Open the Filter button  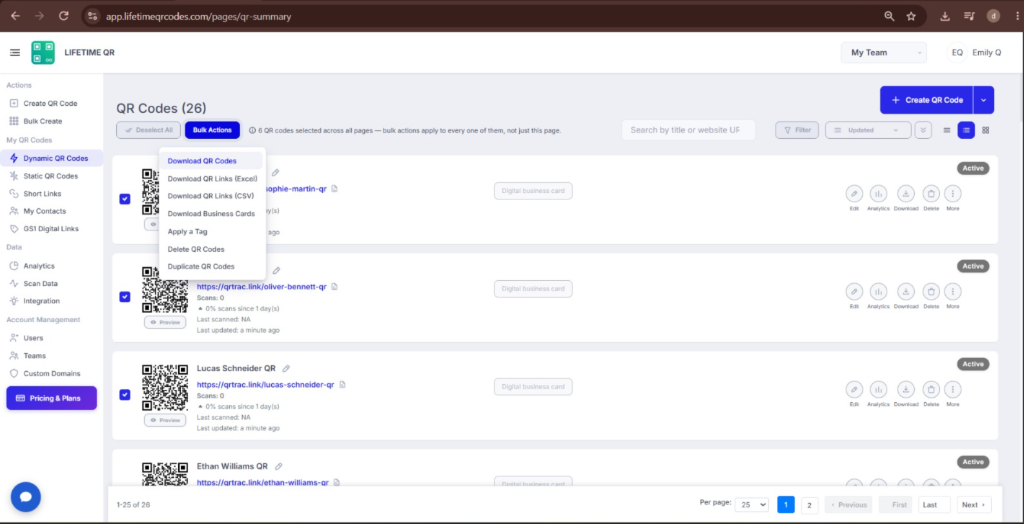[797, 130]
